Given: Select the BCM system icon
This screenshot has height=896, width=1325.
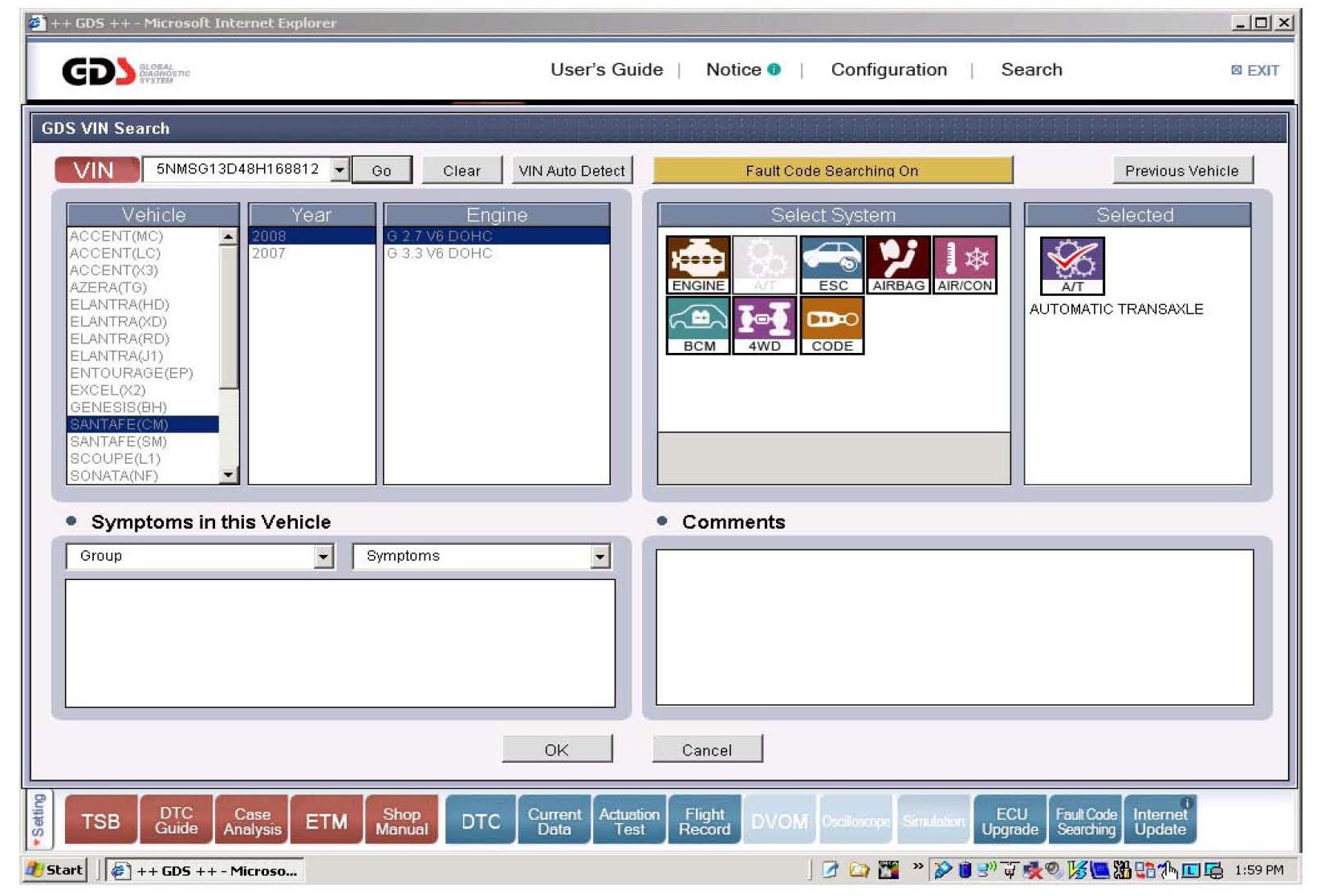Looking at the screenshot, I should pyautogui.click(x=697, y=325).
